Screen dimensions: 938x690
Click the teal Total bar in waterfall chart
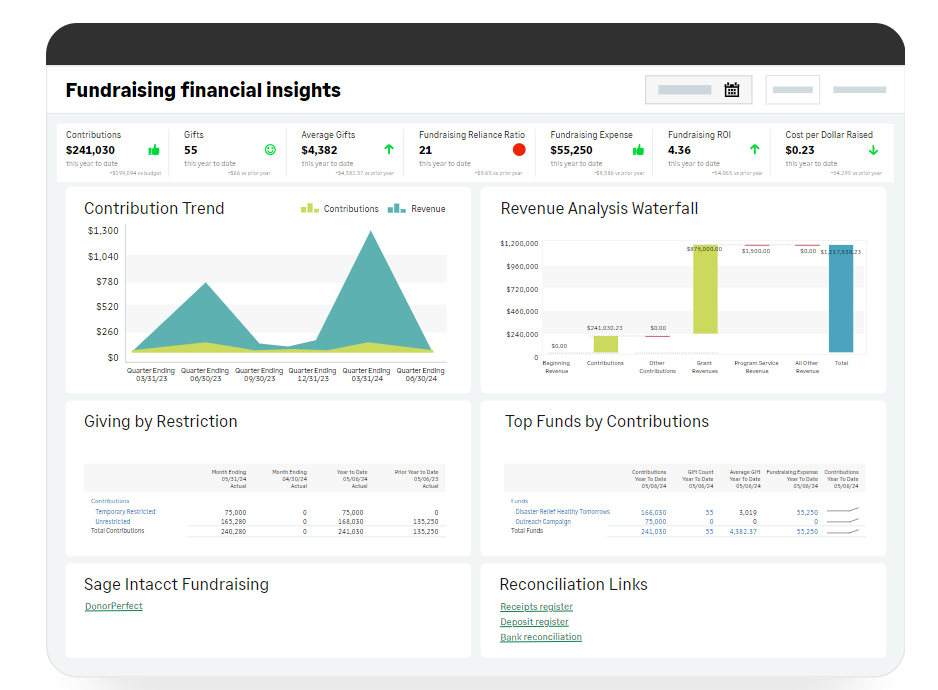click(841, 299)
